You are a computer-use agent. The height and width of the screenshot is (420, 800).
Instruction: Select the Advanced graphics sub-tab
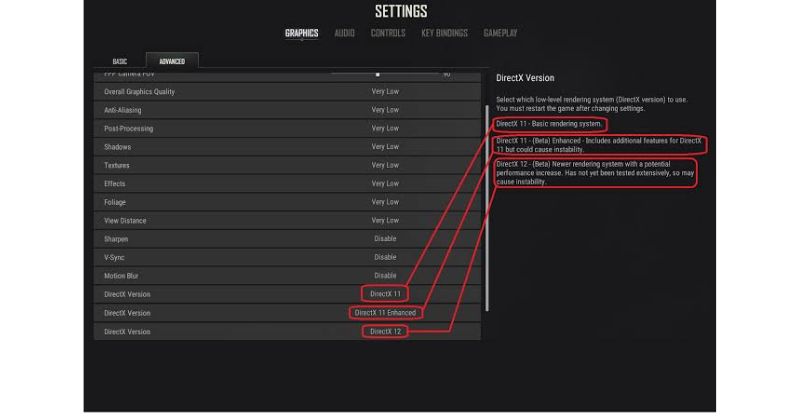[x=172, y=61]
